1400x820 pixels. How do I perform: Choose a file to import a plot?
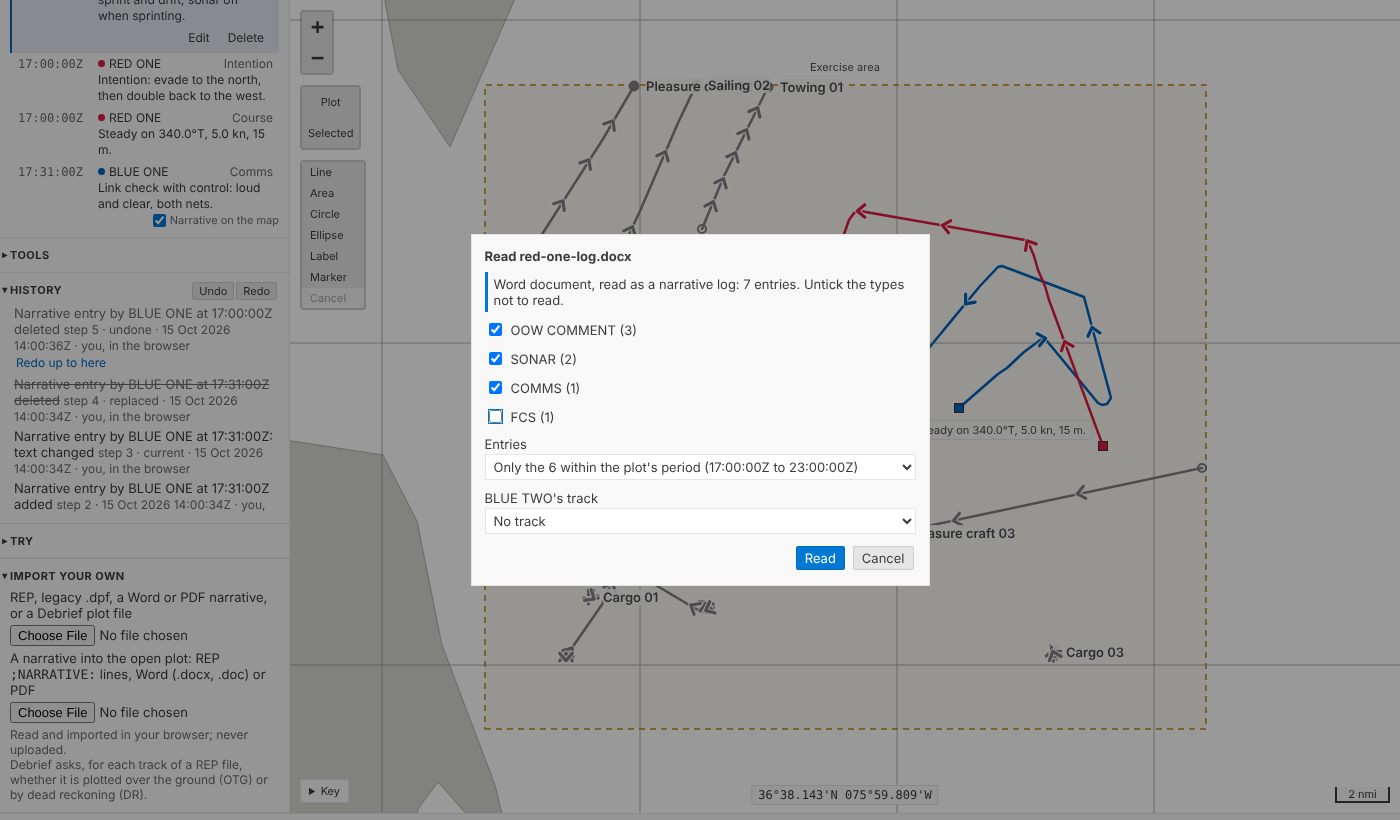point(52,636)
